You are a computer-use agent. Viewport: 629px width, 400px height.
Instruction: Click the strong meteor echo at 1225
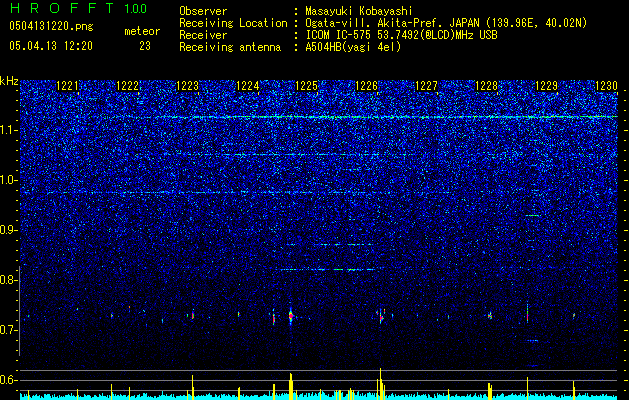[x=290, y=316]
